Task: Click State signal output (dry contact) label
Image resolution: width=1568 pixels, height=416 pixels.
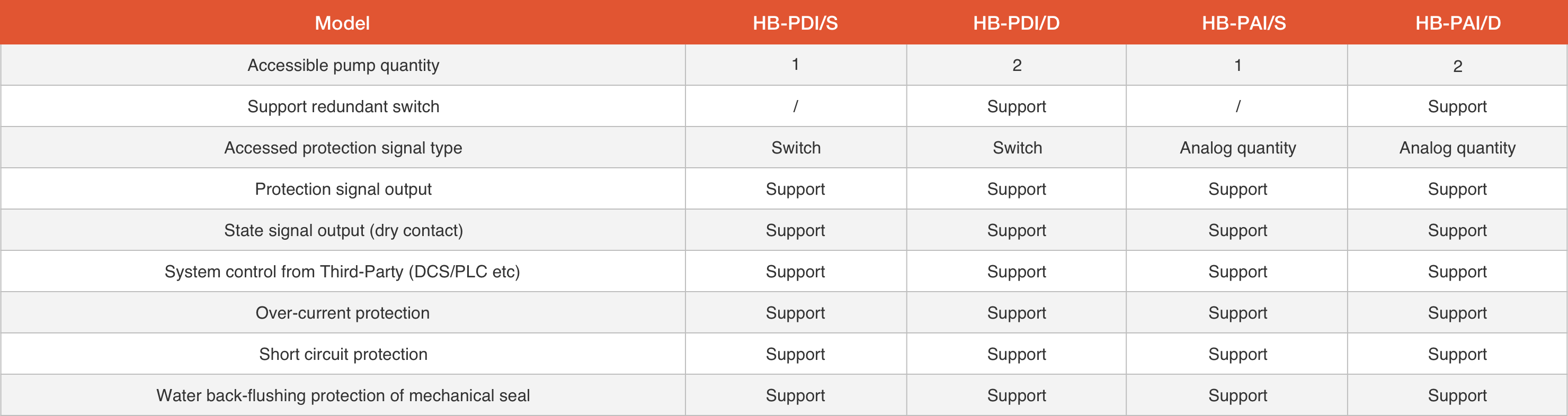Action: [x=343, y=231]
